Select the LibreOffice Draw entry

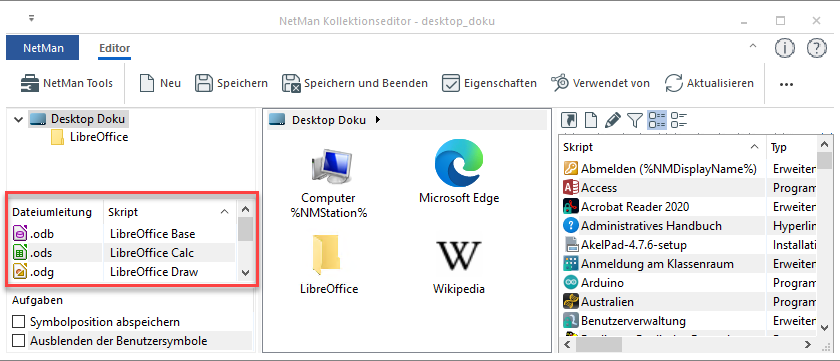point(154,272)
